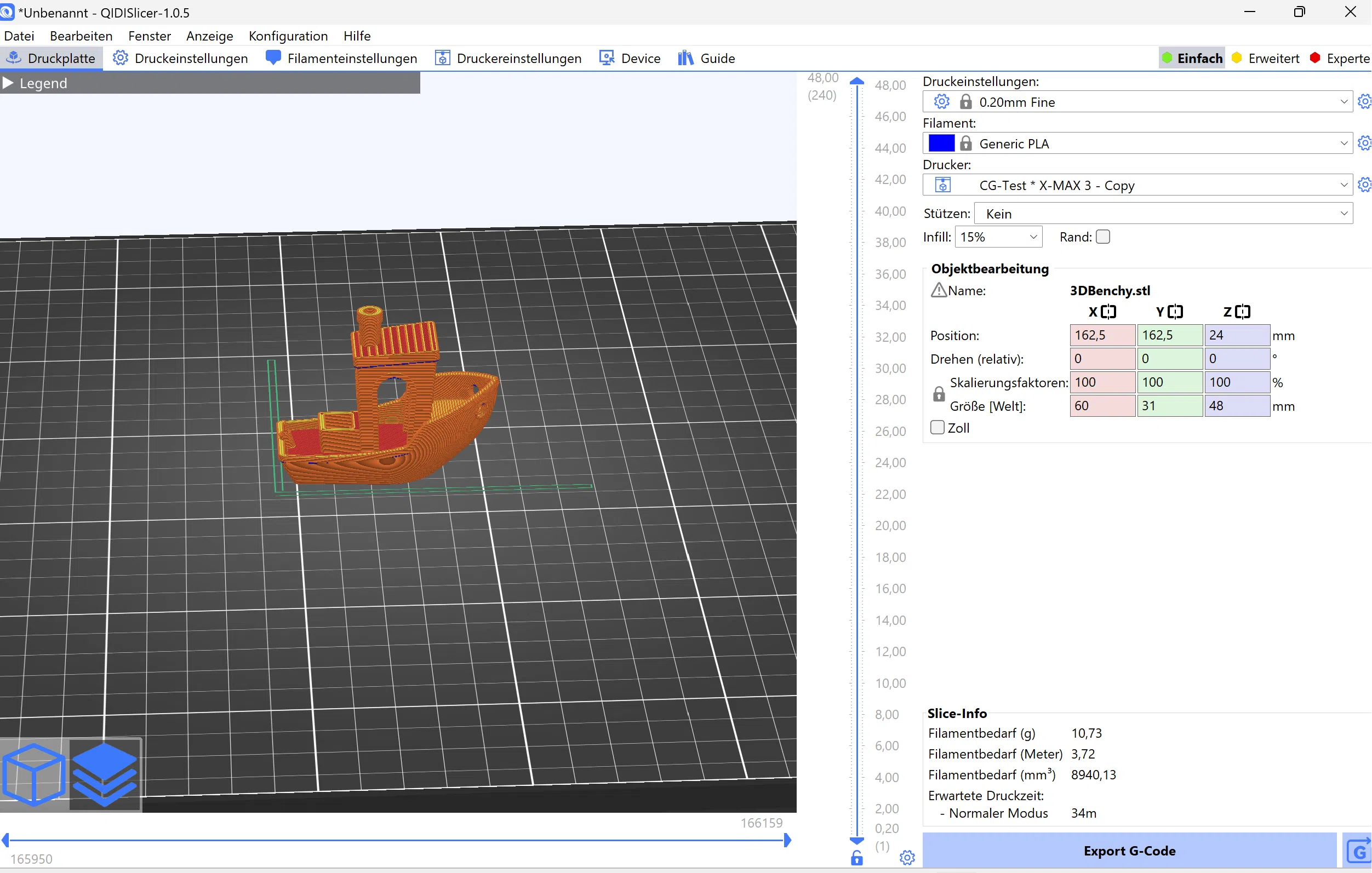Click Position Y input field
This screenshot has height=873, width=1372.
1170,335
